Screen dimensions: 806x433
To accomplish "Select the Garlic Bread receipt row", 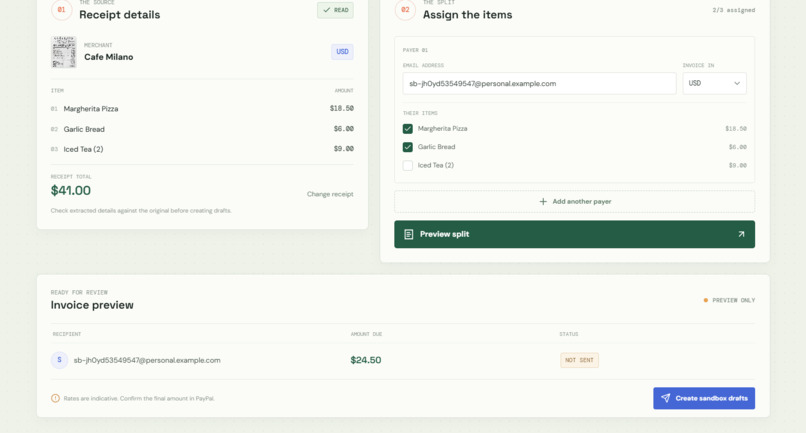I will pyautogui.click(x=202, y=129).
